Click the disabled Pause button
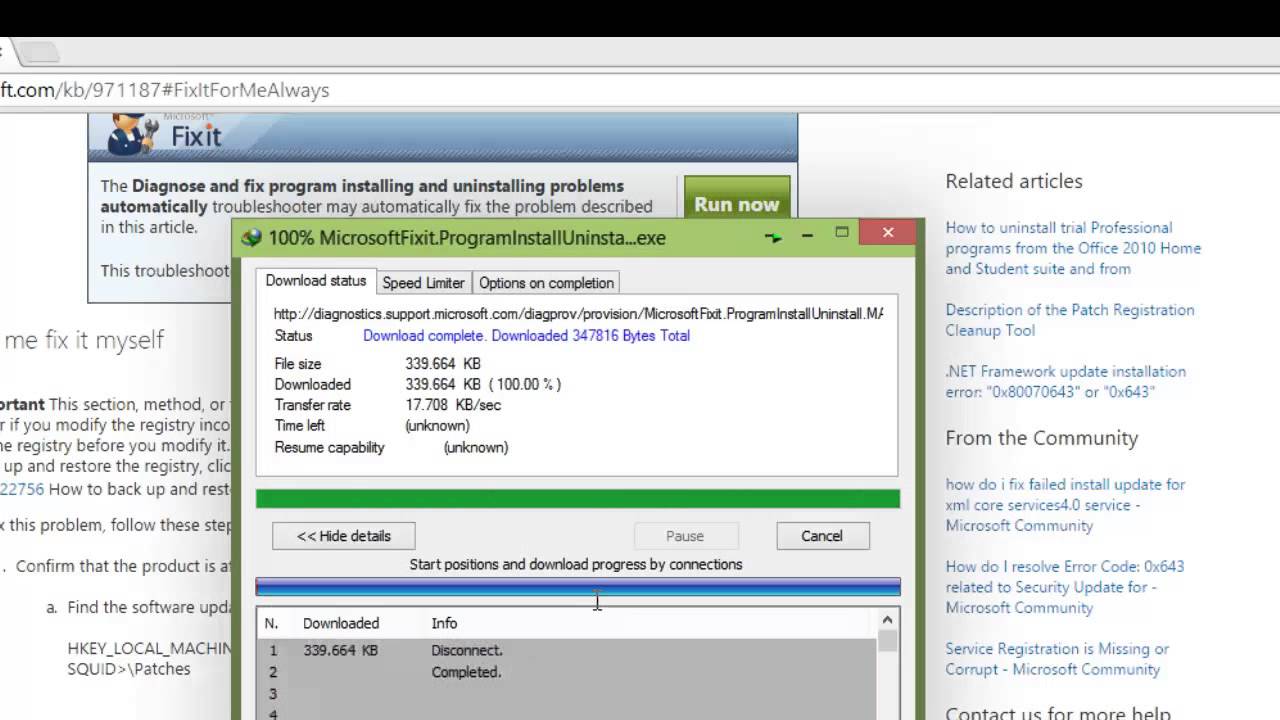The height and width of the screenshot is (720, 1280). 685,536
